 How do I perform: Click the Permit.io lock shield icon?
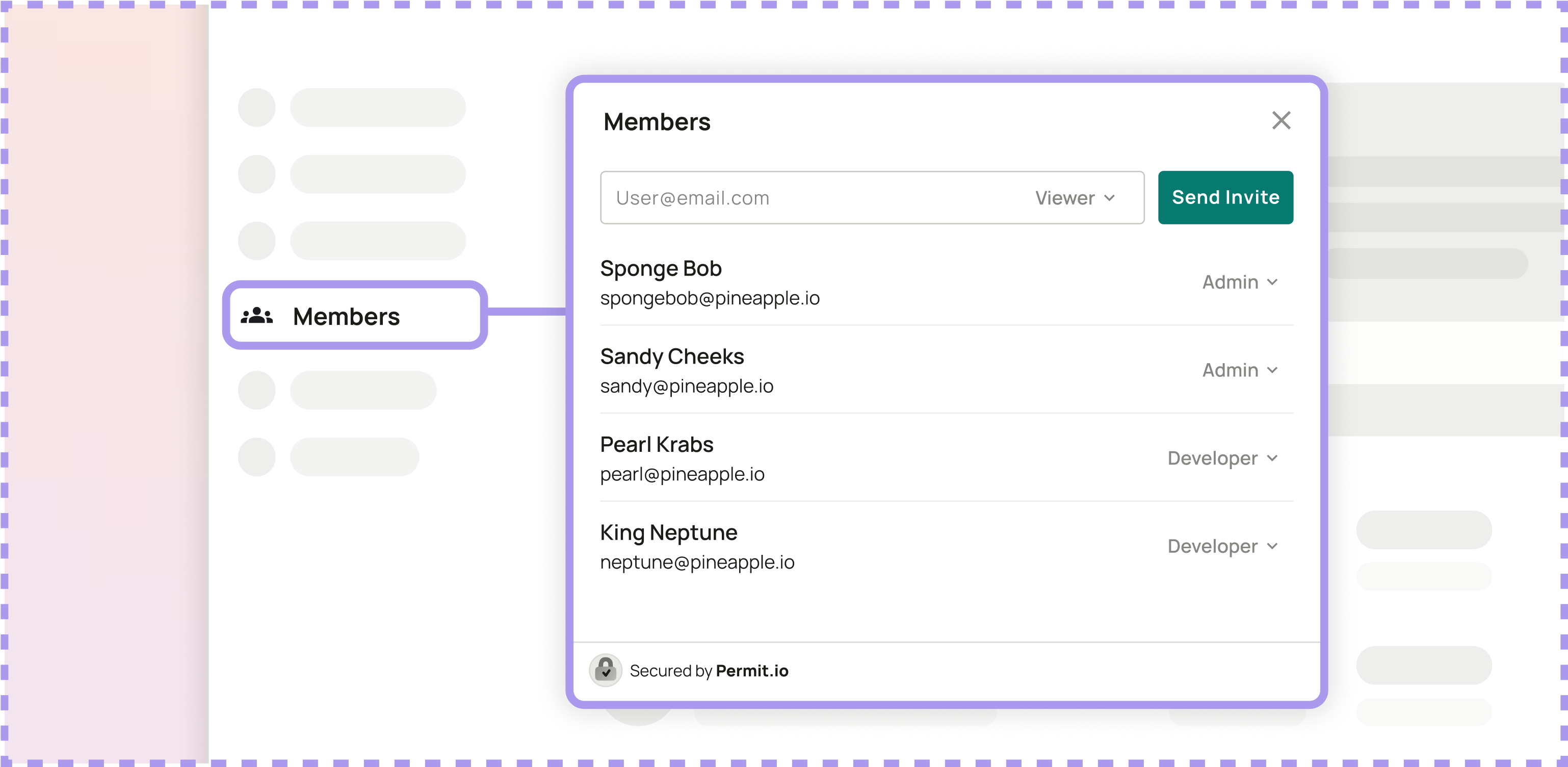605,670
